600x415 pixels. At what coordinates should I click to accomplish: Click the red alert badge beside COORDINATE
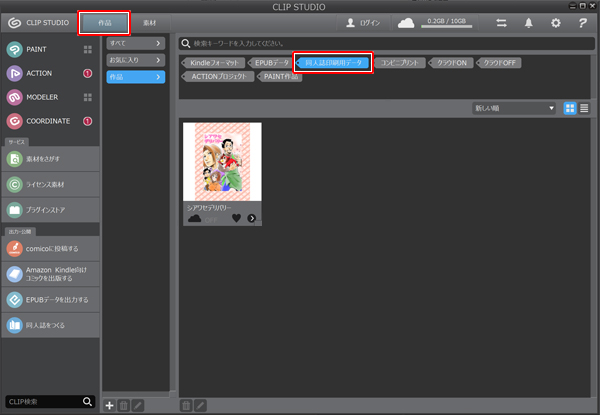pos(88,121)
